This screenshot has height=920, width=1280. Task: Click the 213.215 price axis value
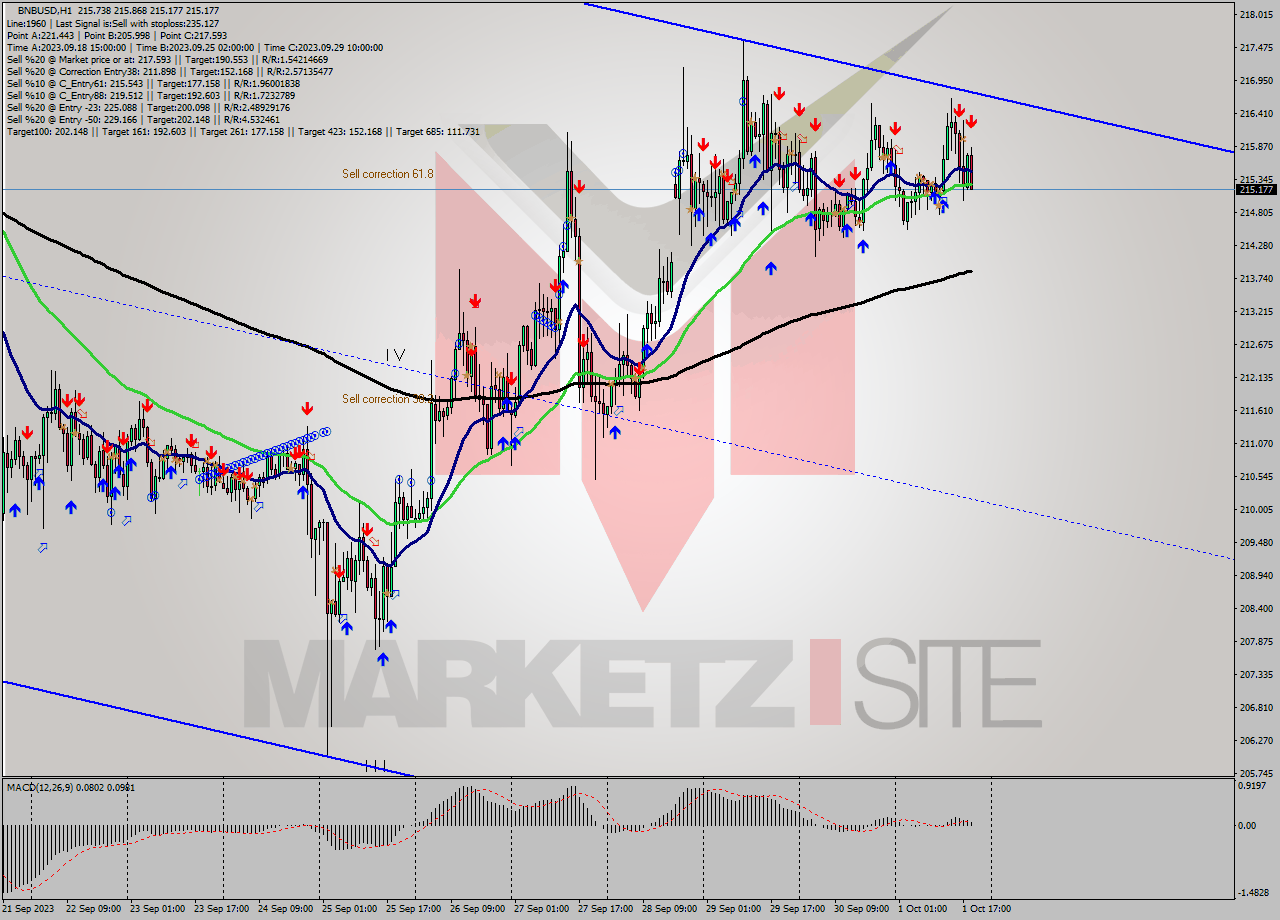click(1256, 312)
